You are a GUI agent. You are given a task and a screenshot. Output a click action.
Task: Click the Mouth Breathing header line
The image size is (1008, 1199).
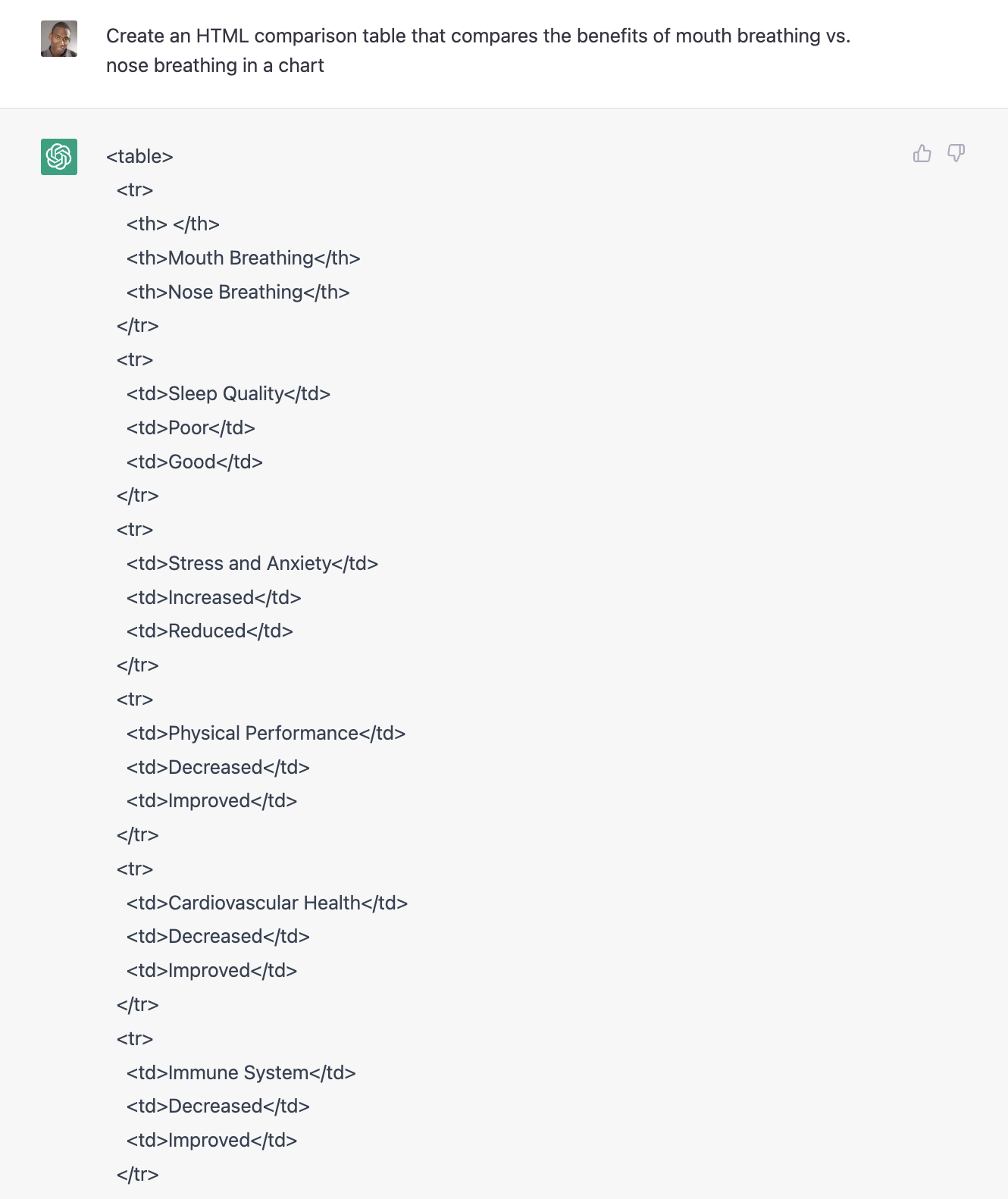tap(243, 258)
